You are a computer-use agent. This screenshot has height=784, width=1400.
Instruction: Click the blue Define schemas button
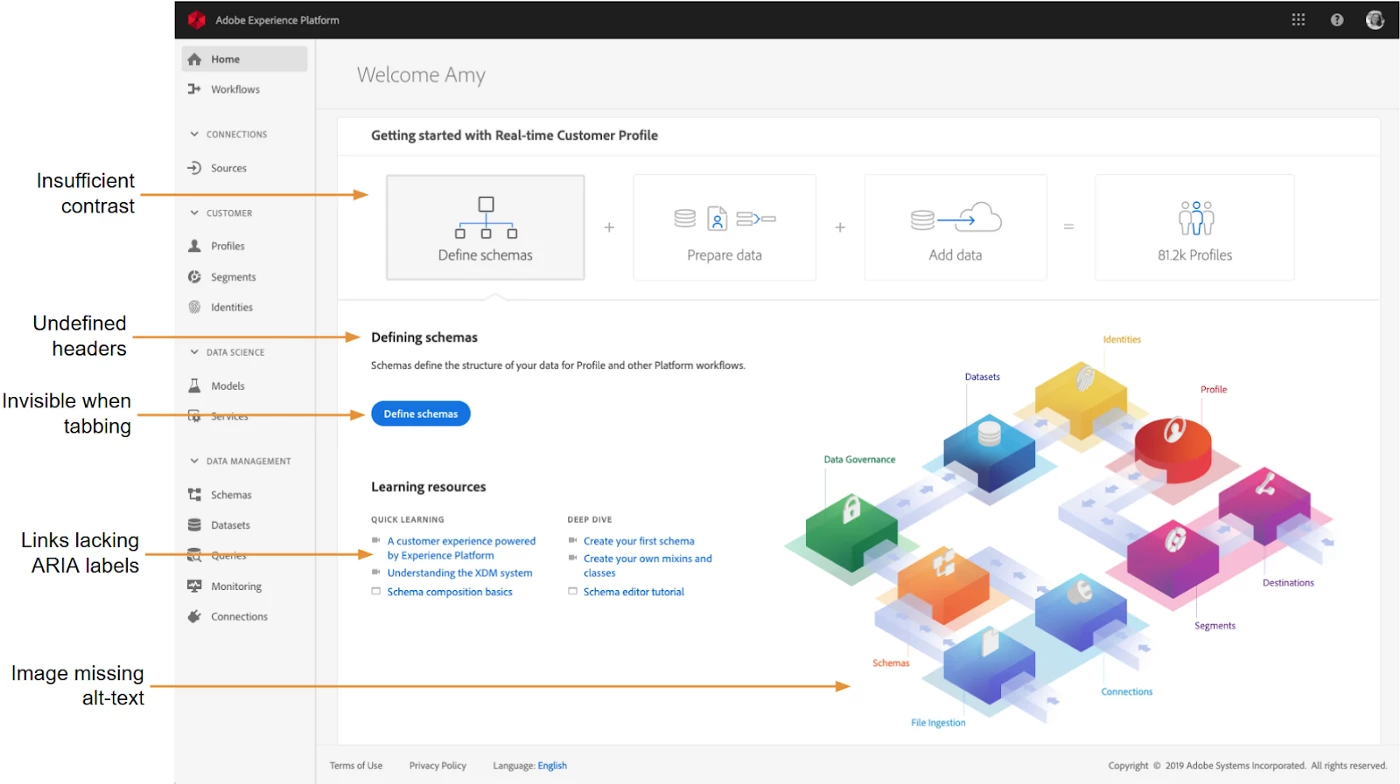[x=421, y=414]
